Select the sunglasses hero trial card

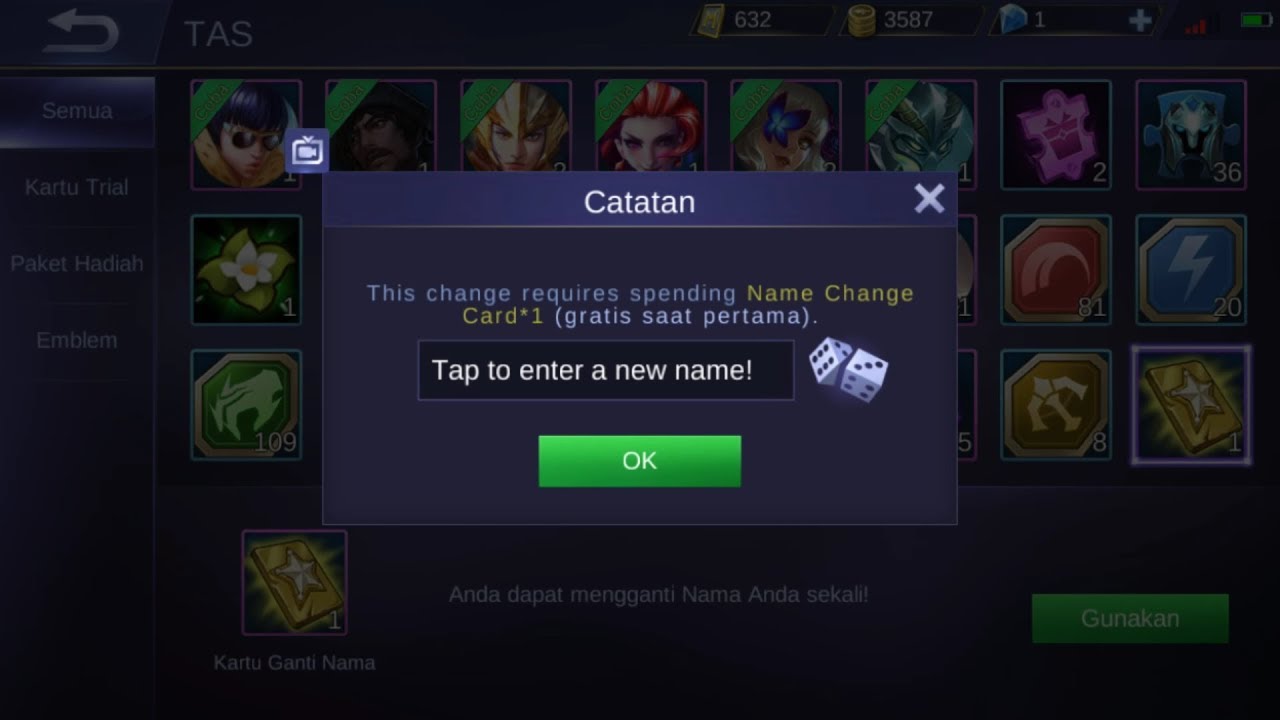[x=246, y=135]
